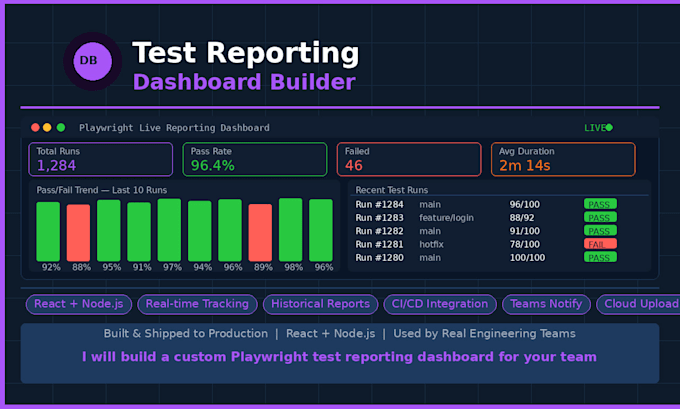Click the 94% trend bar
Image resolution: width=680 pixels, height=409 pixels.
coord(199,231)
